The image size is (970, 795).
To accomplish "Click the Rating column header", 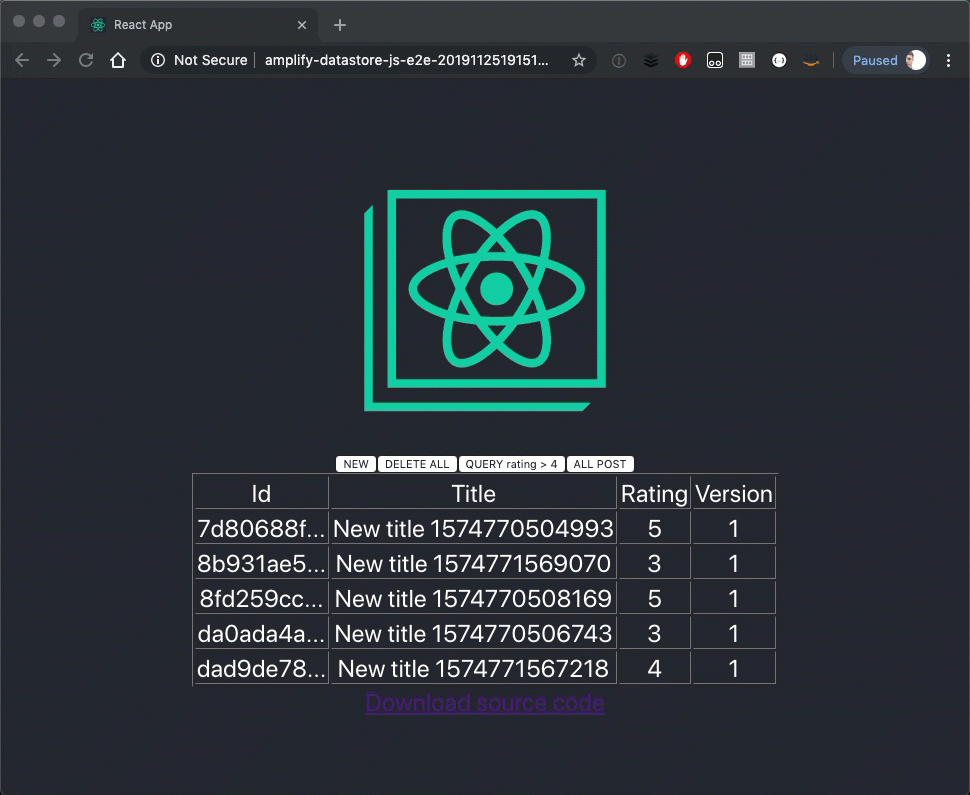I will (655, 494).
